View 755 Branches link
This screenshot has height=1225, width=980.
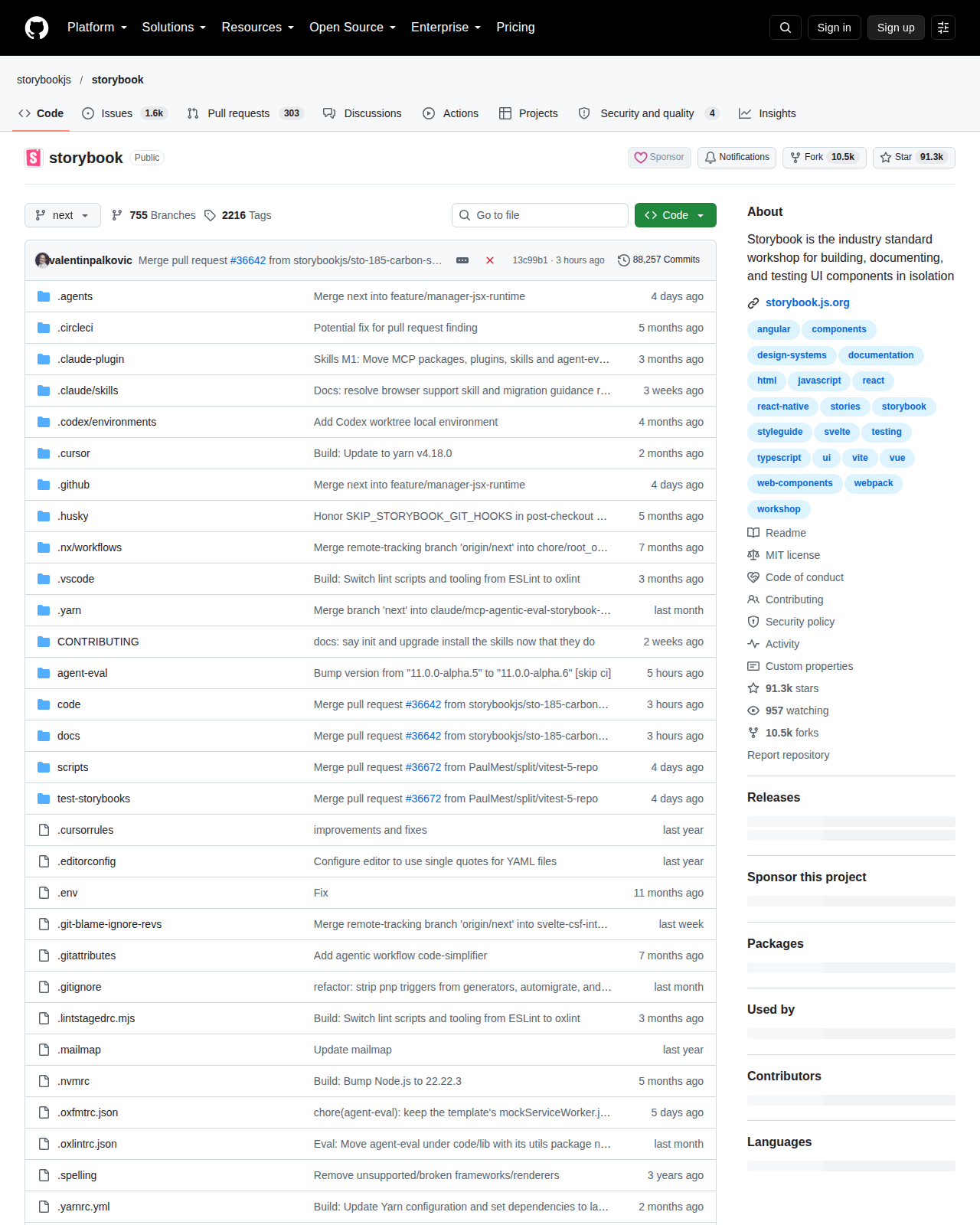click(x=153, y=215)
